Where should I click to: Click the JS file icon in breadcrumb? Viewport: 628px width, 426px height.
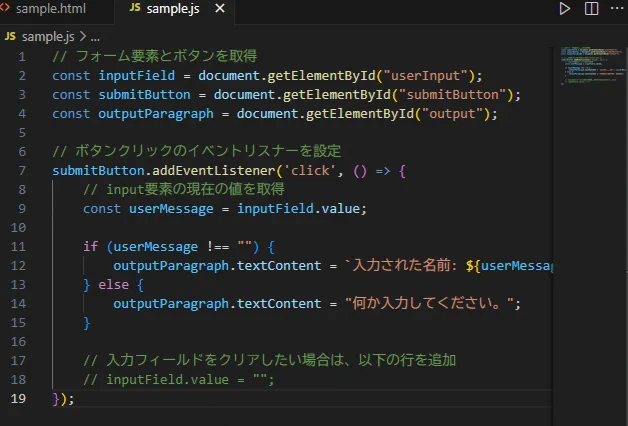pyautogui.click(x=10, y=36)
